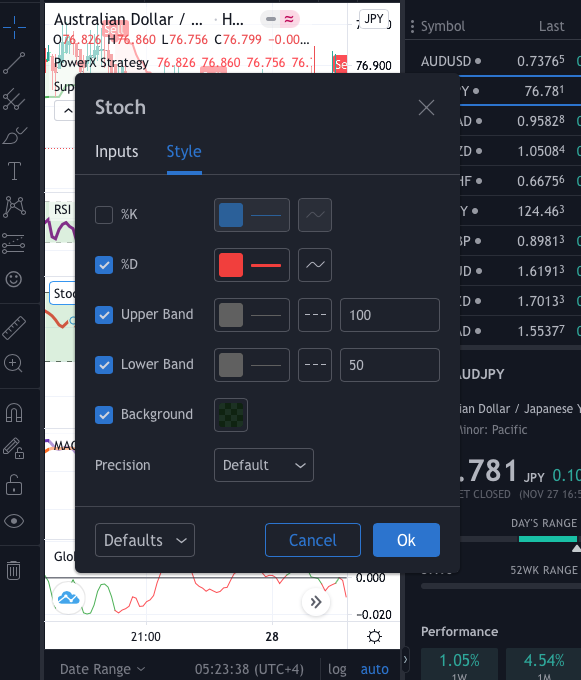Switch to the Inputs tab
The height and width of the screenshot is (680, 581).
coord(116,151)
